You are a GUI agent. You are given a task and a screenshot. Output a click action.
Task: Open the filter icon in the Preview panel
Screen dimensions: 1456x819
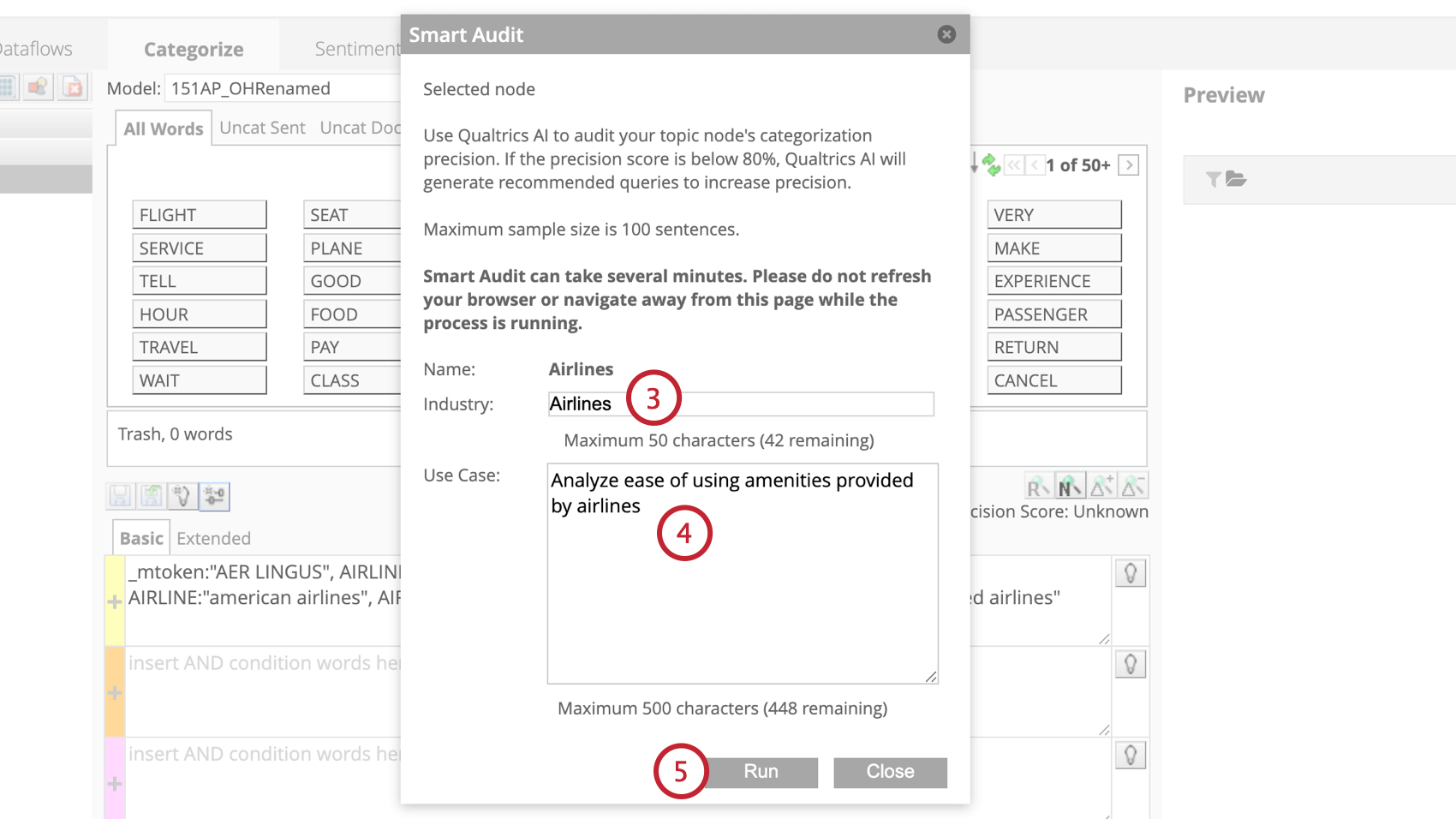point(1213,179)
